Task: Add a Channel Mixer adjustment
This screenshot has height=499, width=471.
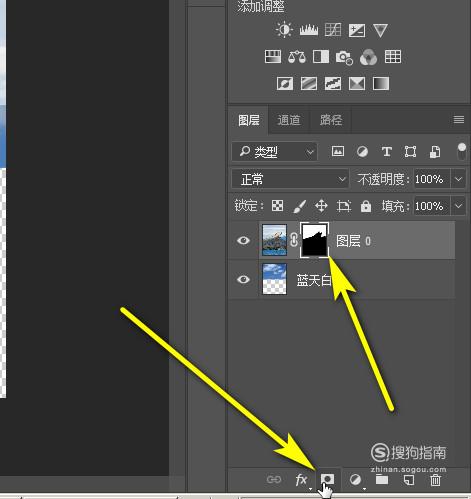Action: [x=369, y=57]
